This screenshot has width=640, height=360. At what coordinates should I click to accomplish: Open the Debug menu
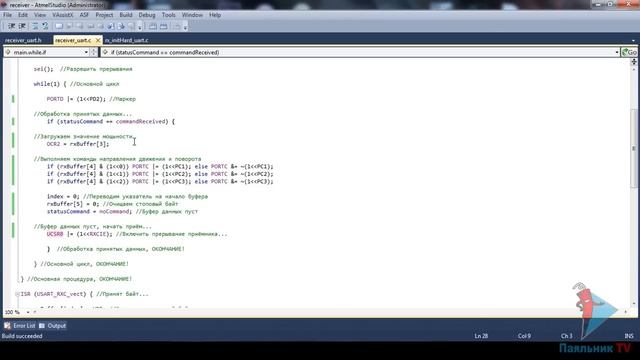click(x=147, y=15)
